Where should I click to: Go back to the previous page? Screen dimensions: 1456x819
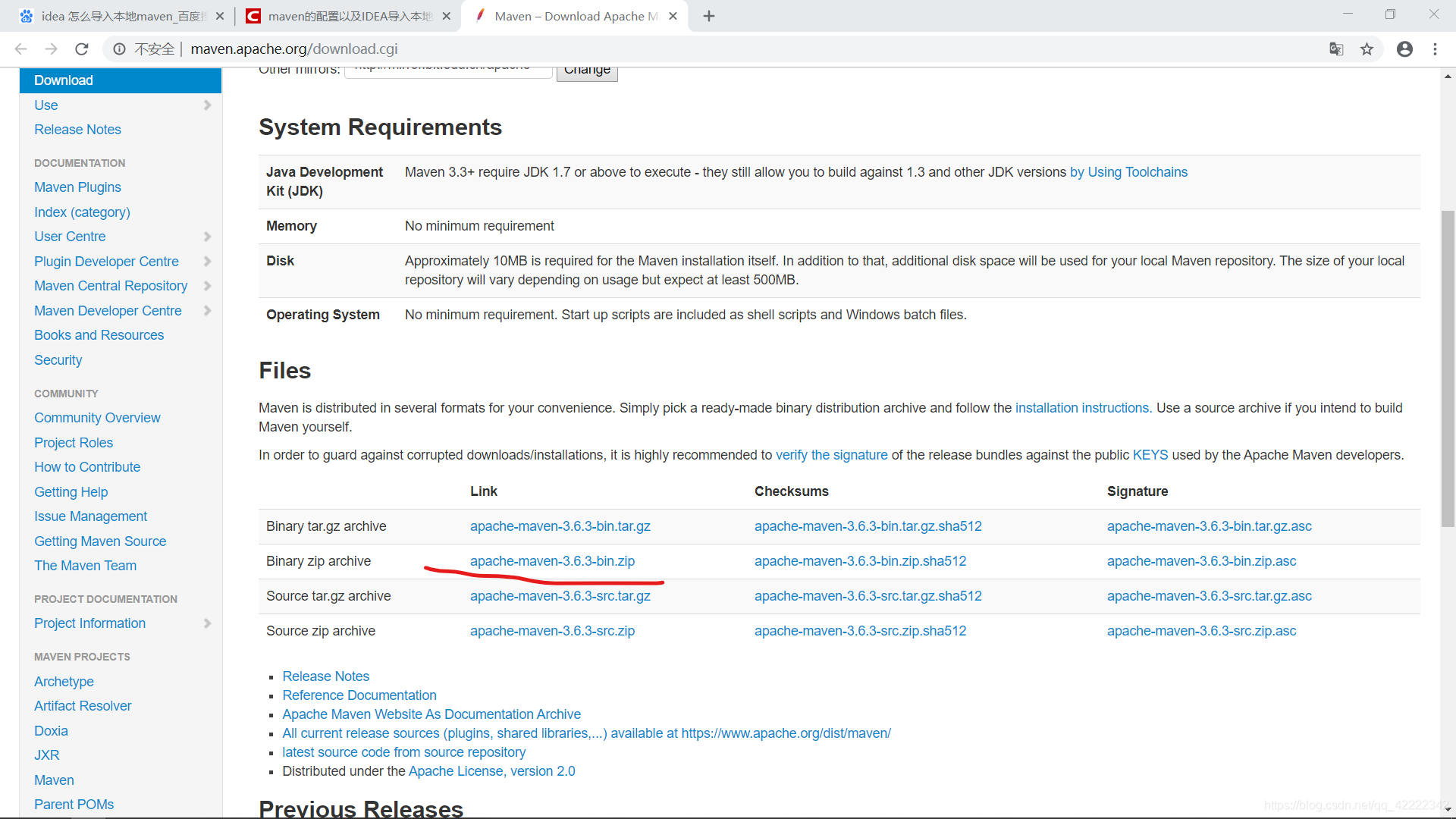[20, 49]
